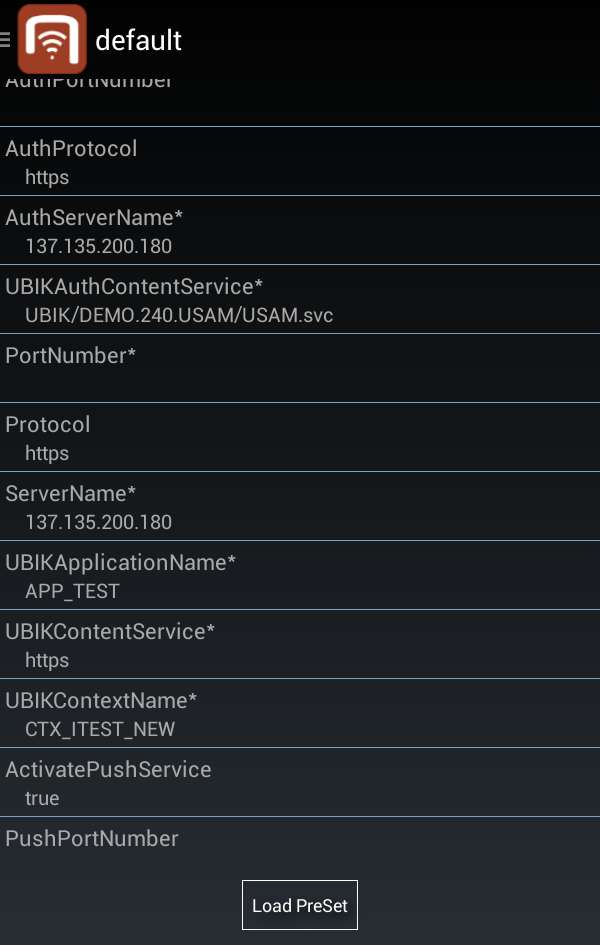This screenshot has height=945, width=600.
Task: Select the partially hidden AuthPortNumber row
Action: click(300, 100)
